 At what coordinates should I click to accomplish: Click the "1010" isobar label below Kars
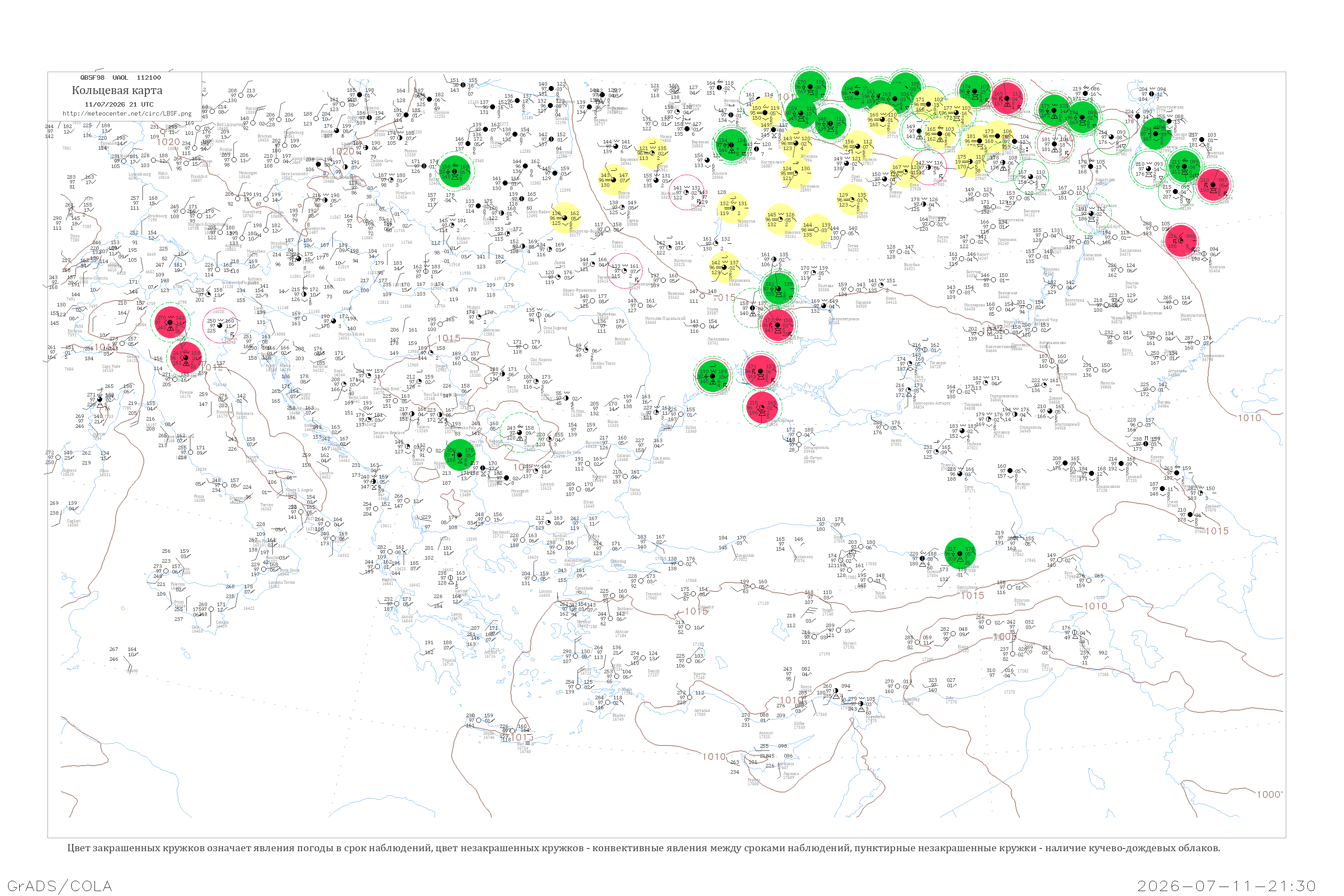tap(1095, 606)
